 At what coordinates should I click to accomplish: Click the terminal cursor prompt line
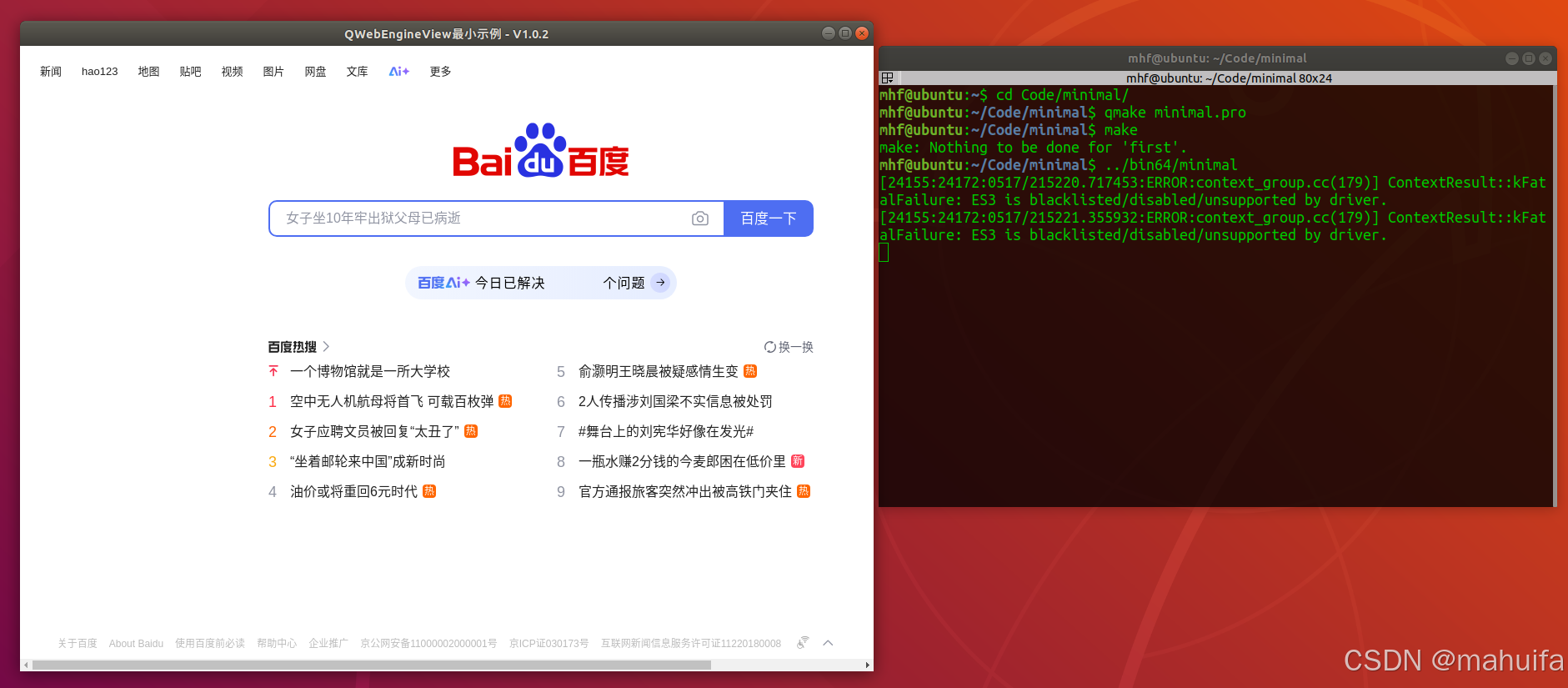click(x=884, y=252)
